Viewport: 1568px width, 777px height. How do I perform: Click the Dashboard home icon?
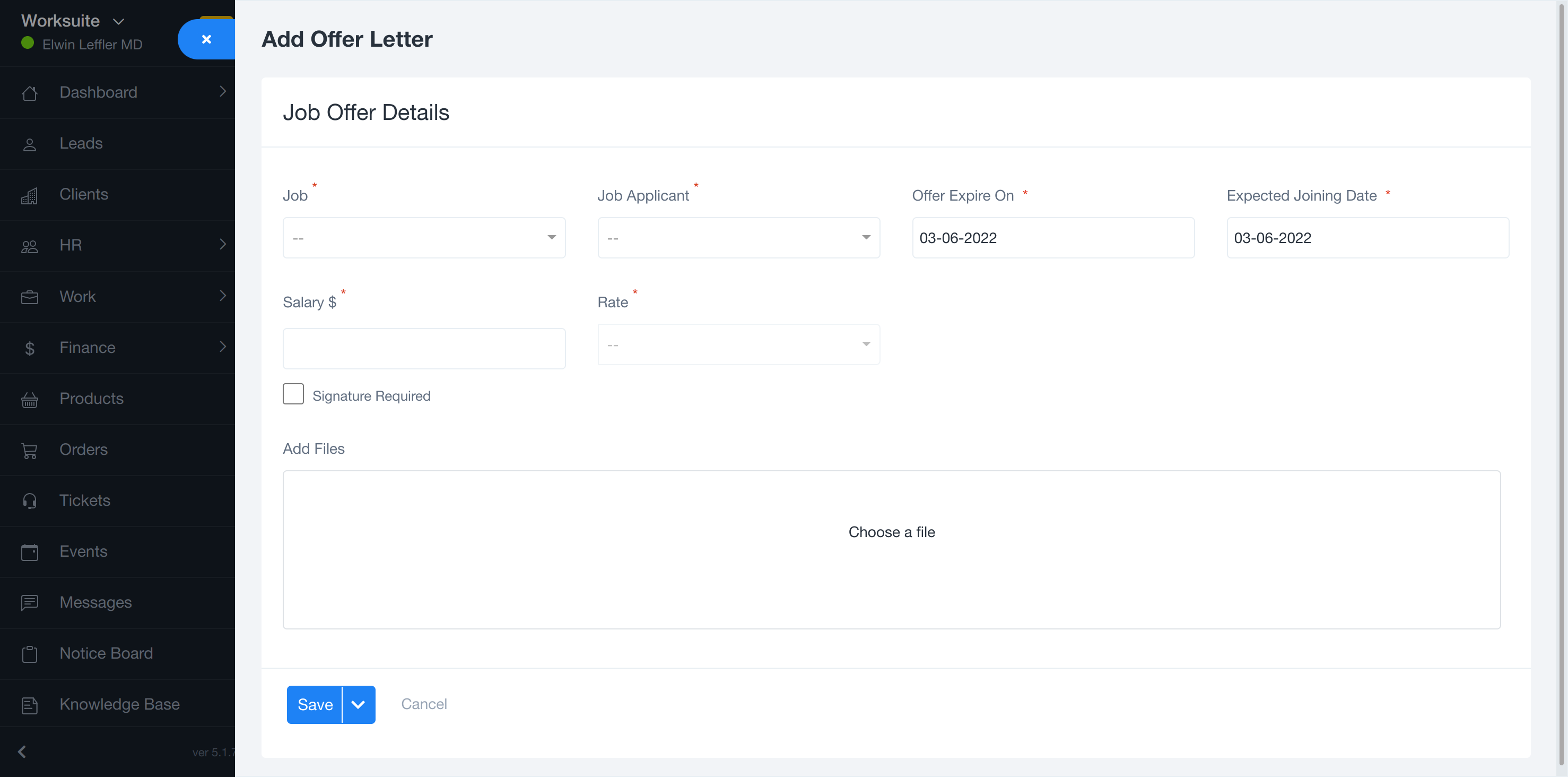(29, 93)
